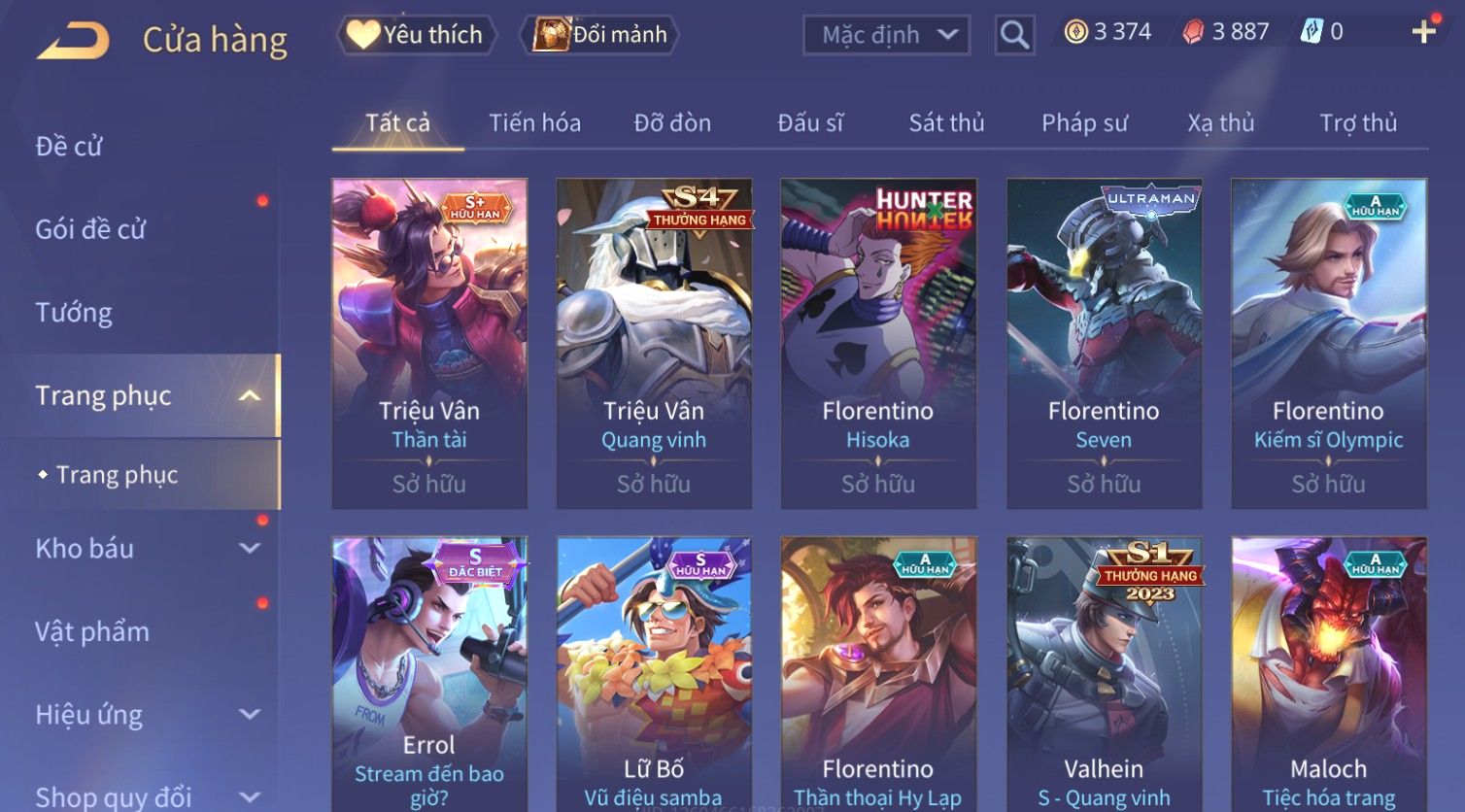The height and width of the screenshot is (812, 1465).
Task: Open the Yêu thích heart button
Action: pos(417,35)
